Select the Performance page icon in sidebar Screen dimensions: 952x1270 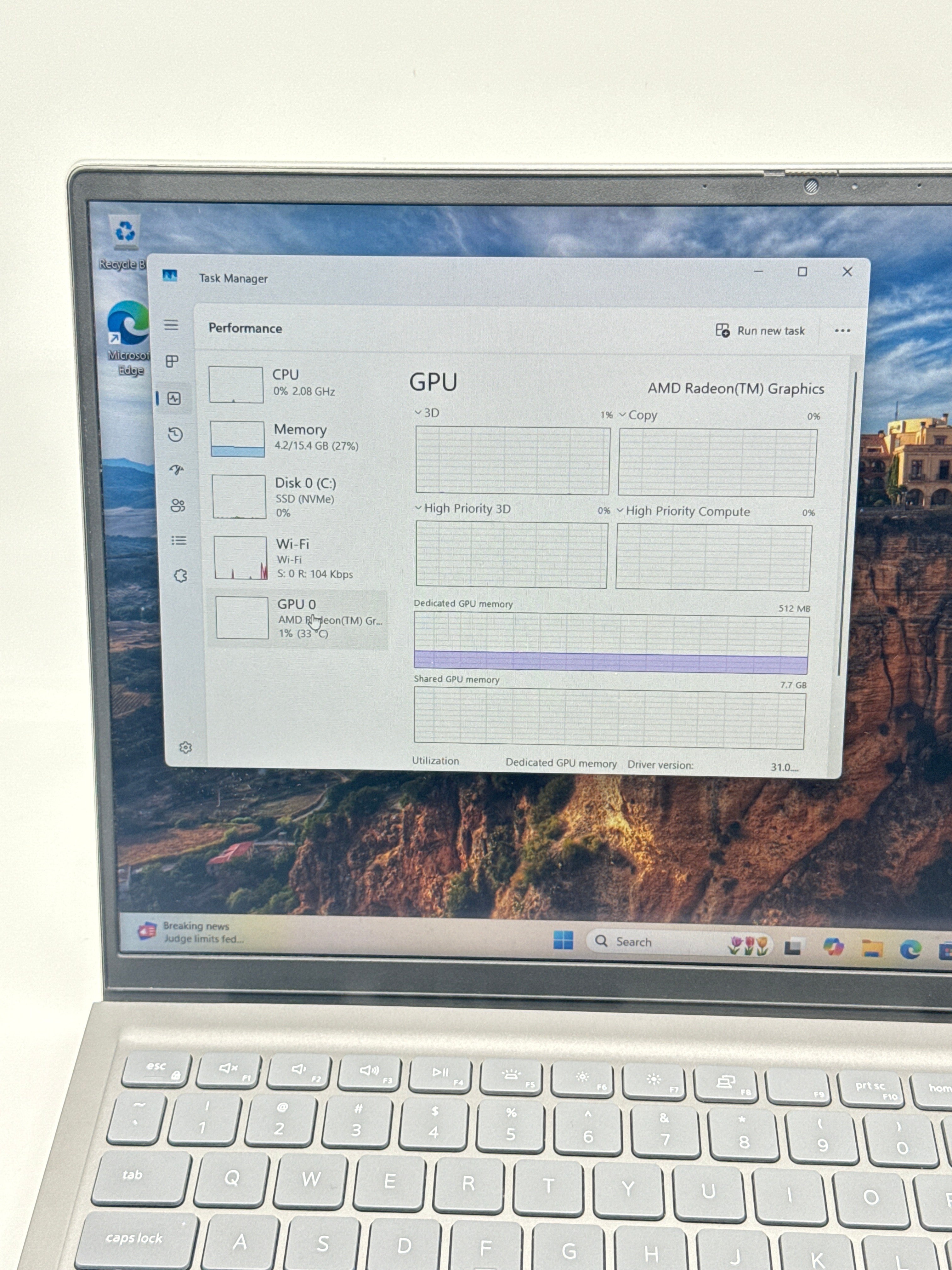[x=174, y=398]
